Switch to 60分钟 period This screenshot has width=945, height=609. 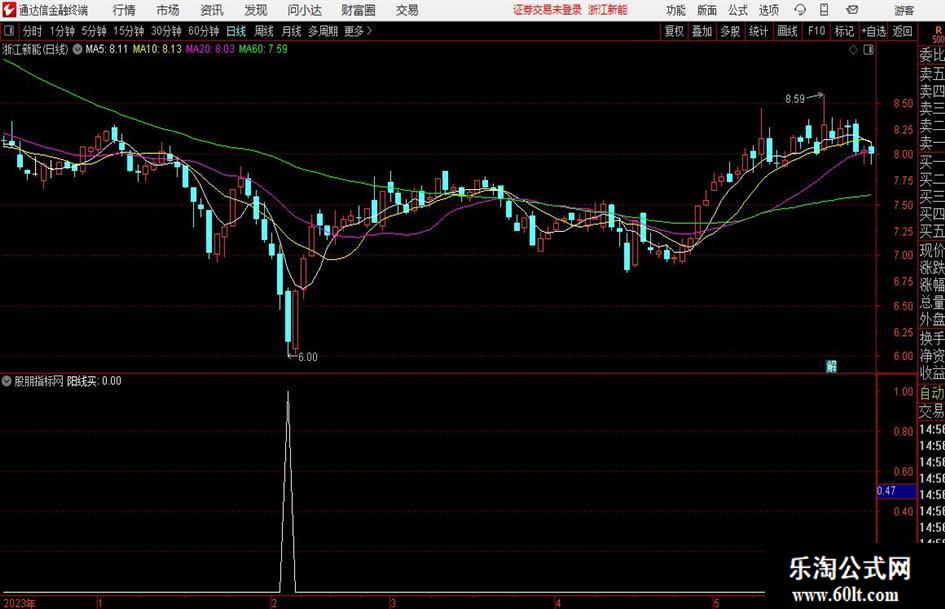click(x=203, y=31)
